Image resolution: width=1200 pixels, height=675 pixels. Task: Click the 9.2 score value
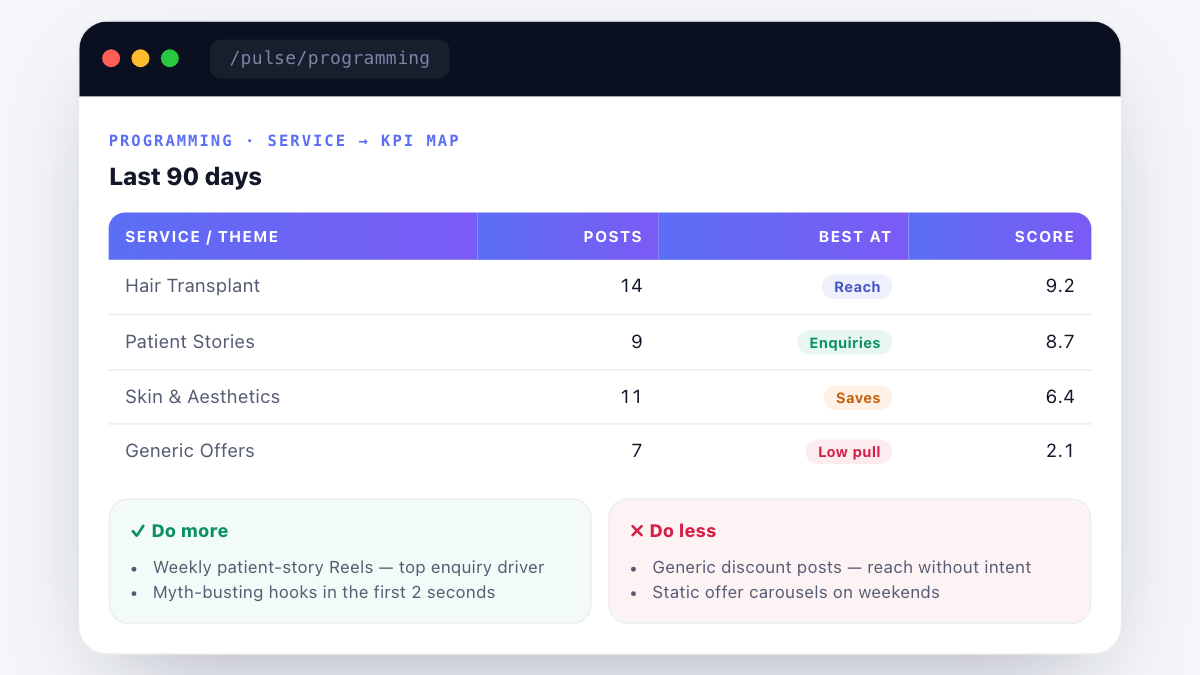1060,286
